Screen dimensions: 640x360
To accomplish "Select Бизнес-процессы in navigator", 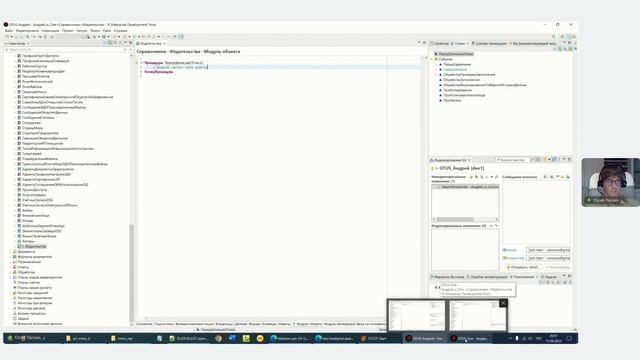I will [x=31, y=313].
